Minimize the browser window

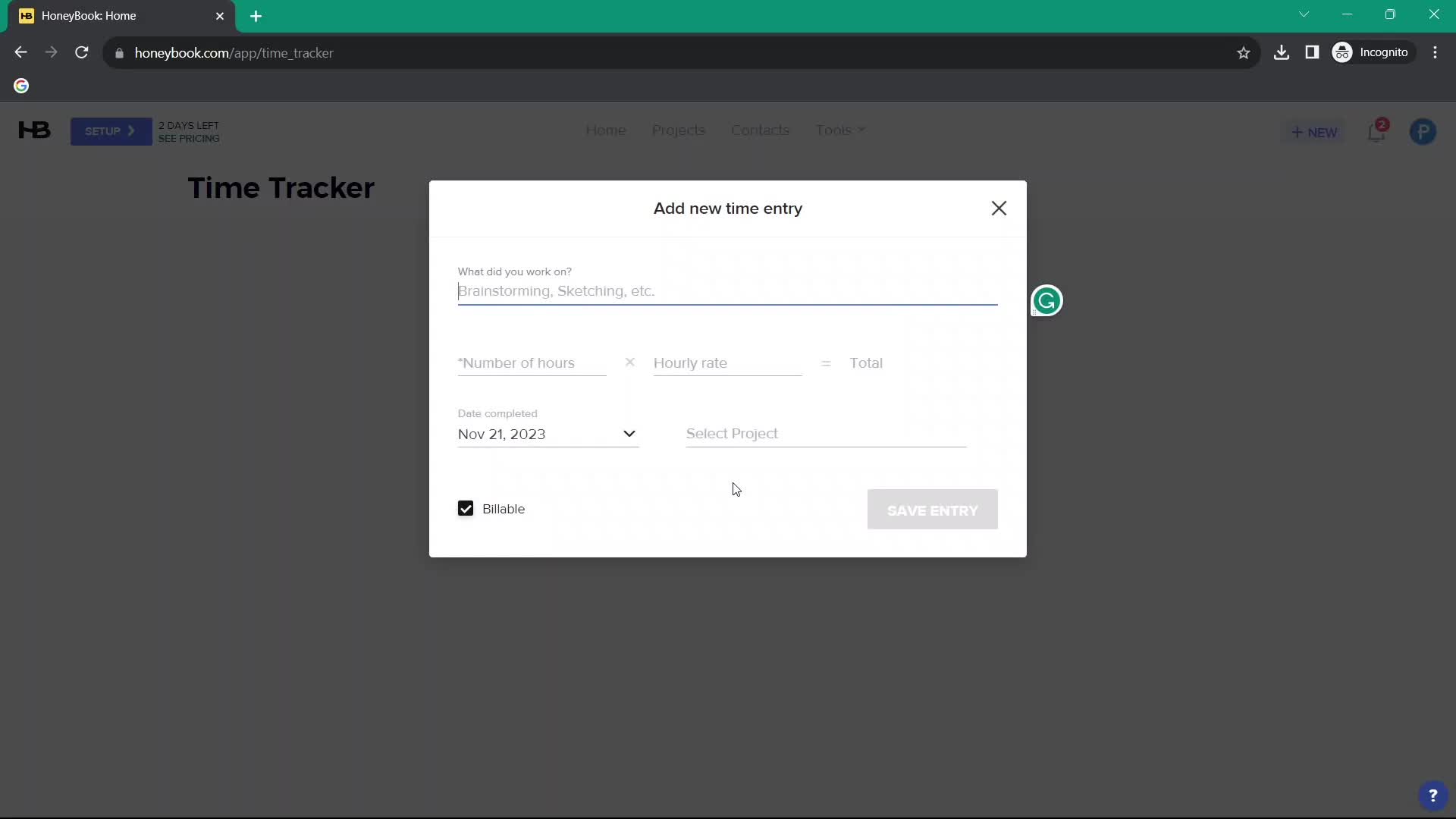click(1348, 14)
